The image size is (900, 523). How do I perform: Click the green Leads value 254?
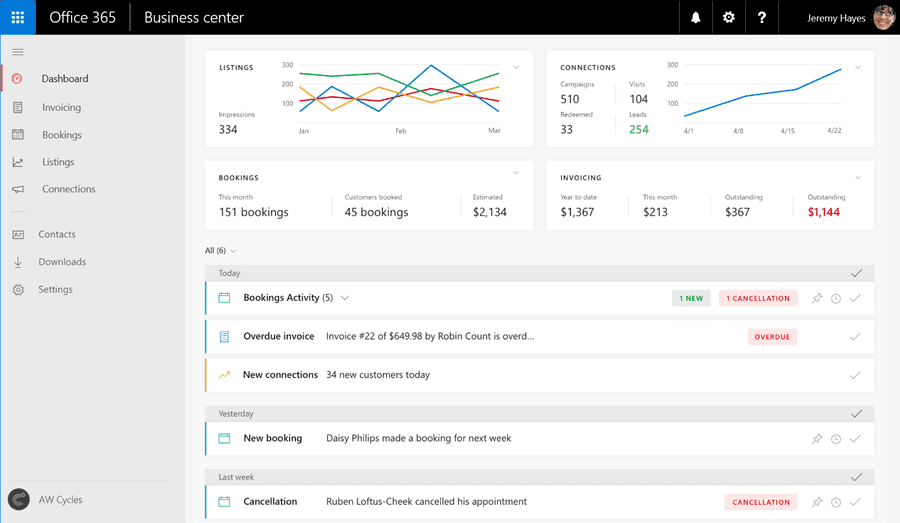[x=638, y=129]
